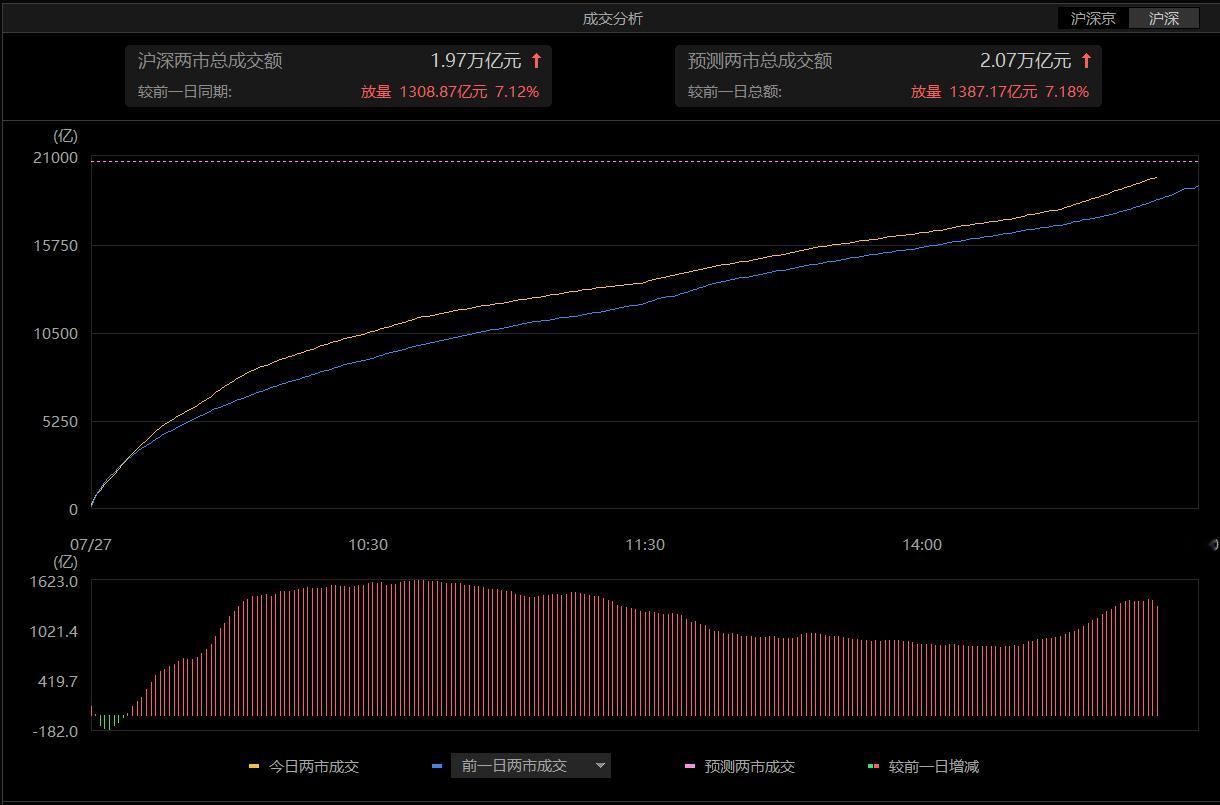Image resolution: width=1220 pixels, height=805 pixels.
Task: Toggle the 预测两市成交 series label
Action: (x=750, y=767)
